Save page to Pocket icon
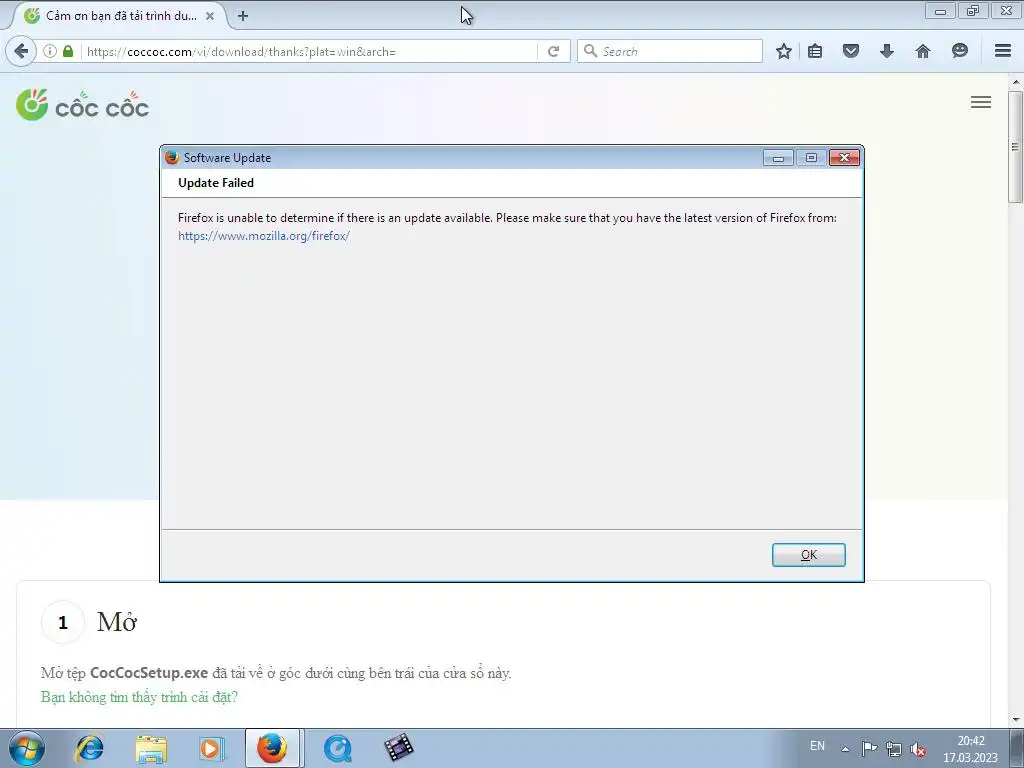This screenshot has height=768, width=1024. pyautogui.click(x=850, y=51)
